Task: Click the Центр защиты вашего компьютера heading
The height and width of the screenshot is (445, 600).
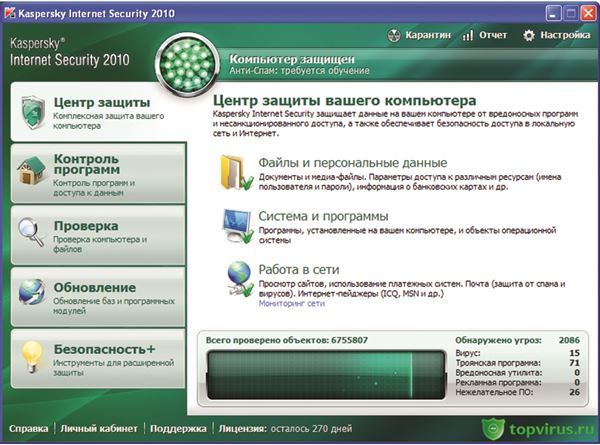Action: coord(344,101)
